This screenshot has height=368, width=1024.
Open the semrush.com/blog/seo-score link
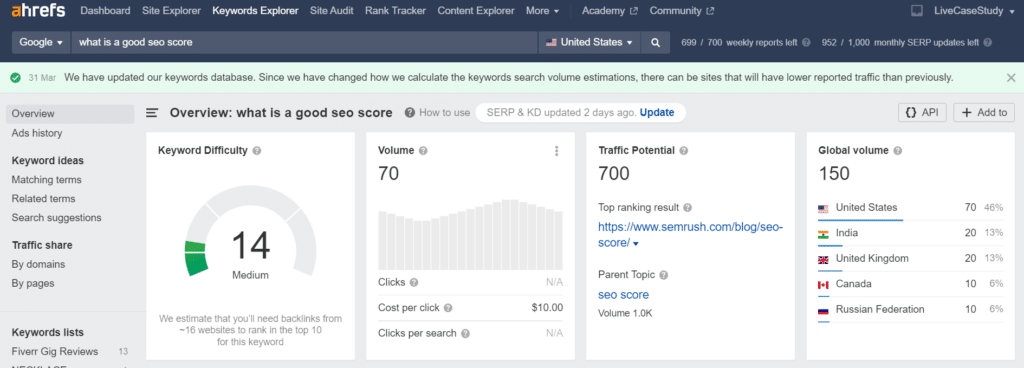[x=690, y=235]
